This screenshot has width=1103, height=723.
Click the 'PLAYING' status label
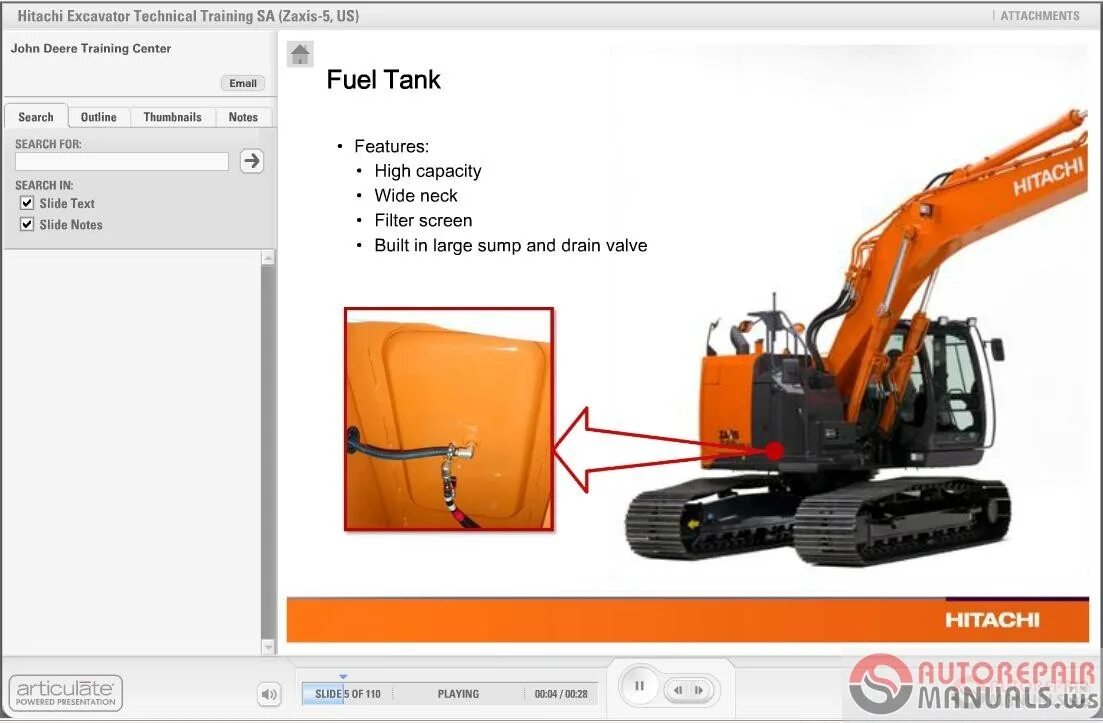tap(458, 694)
